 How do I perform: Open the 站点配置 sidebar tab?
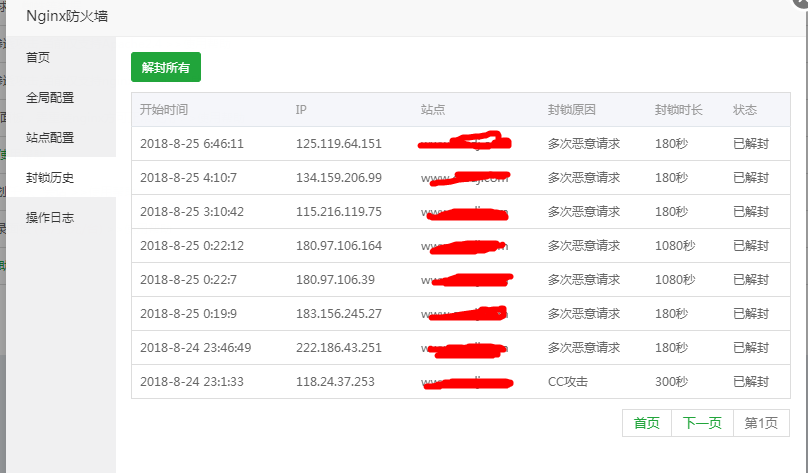coord(50,137)
